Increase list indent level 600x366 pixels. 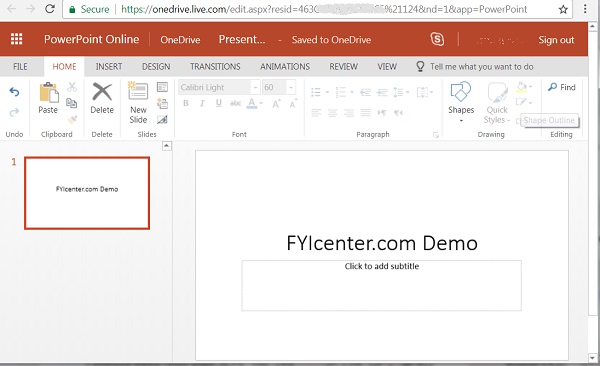click(382, 92)
